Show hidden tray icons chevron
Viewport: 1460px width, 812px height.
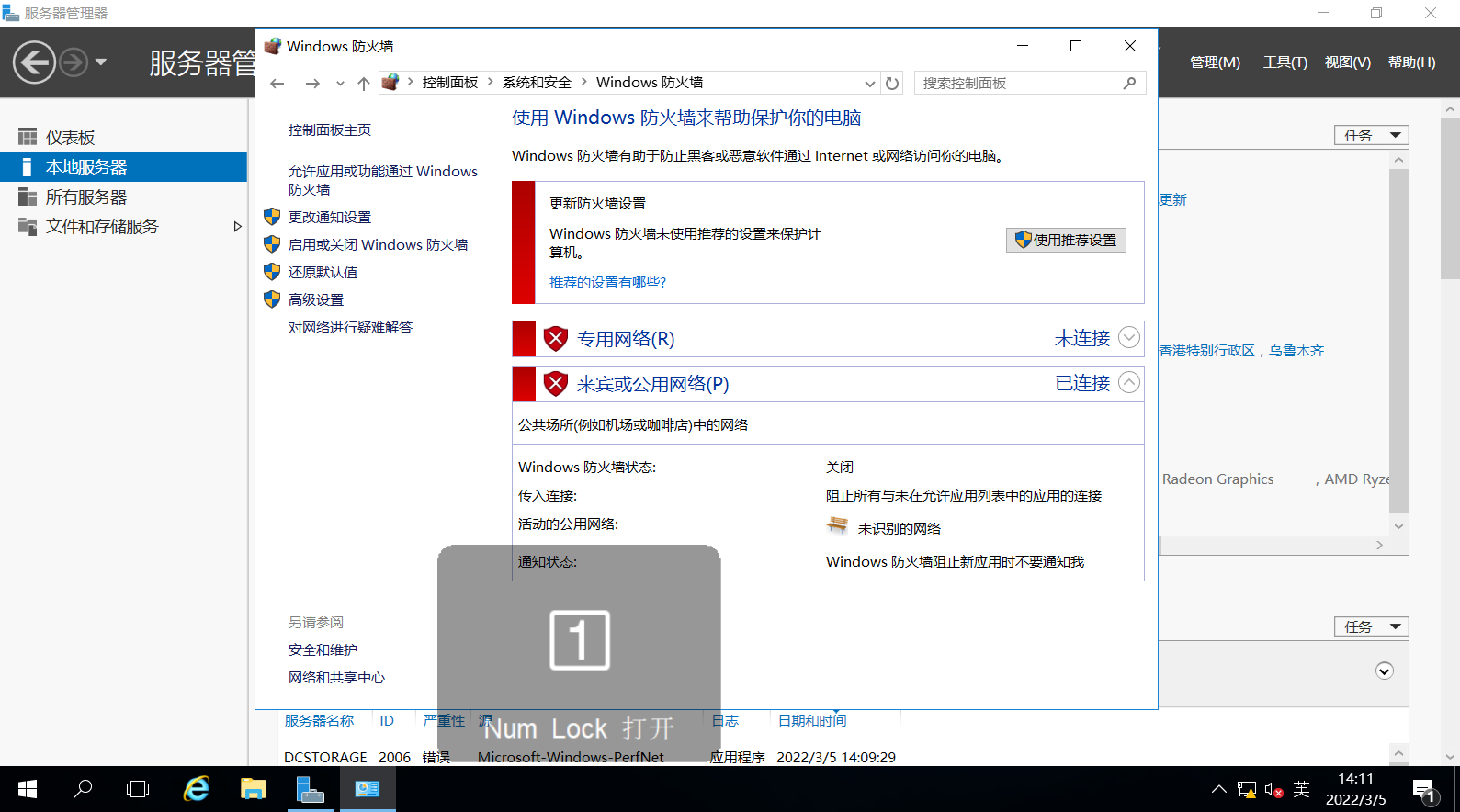[x=1218, y=789]
